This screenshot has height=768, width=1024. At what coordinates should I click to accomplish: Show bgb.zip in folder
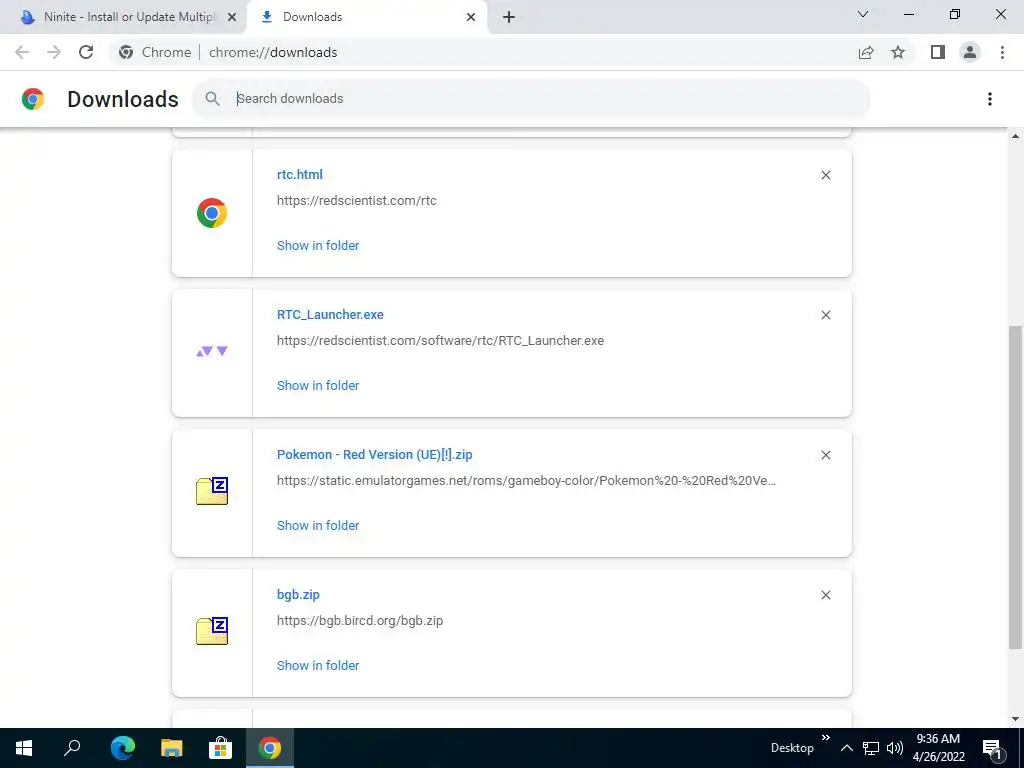pyautogui.click(x=318, y=665)
